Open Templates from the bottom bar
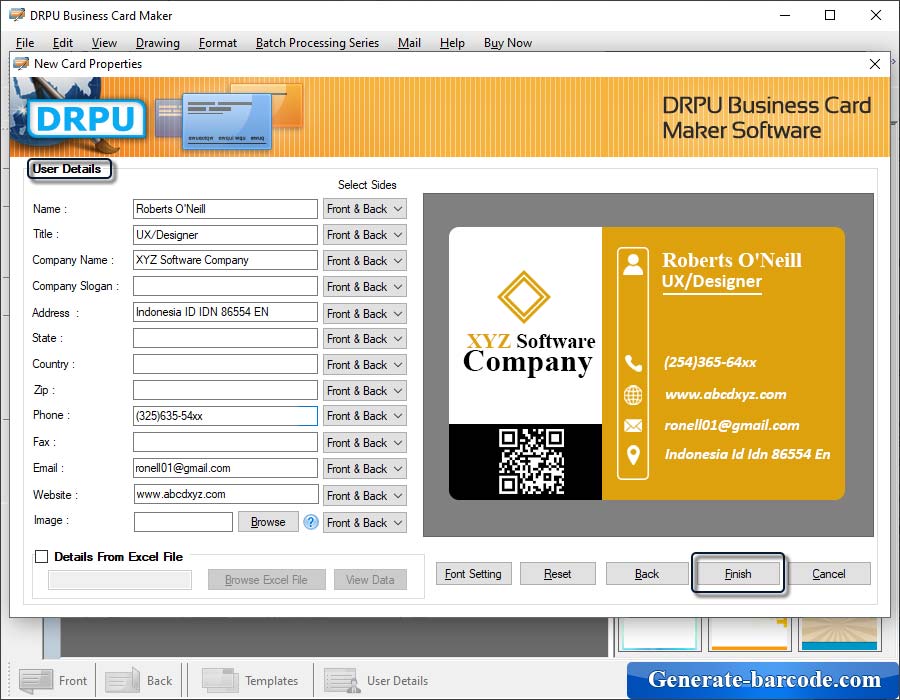The image size is (900, 700). click(250, 680)
